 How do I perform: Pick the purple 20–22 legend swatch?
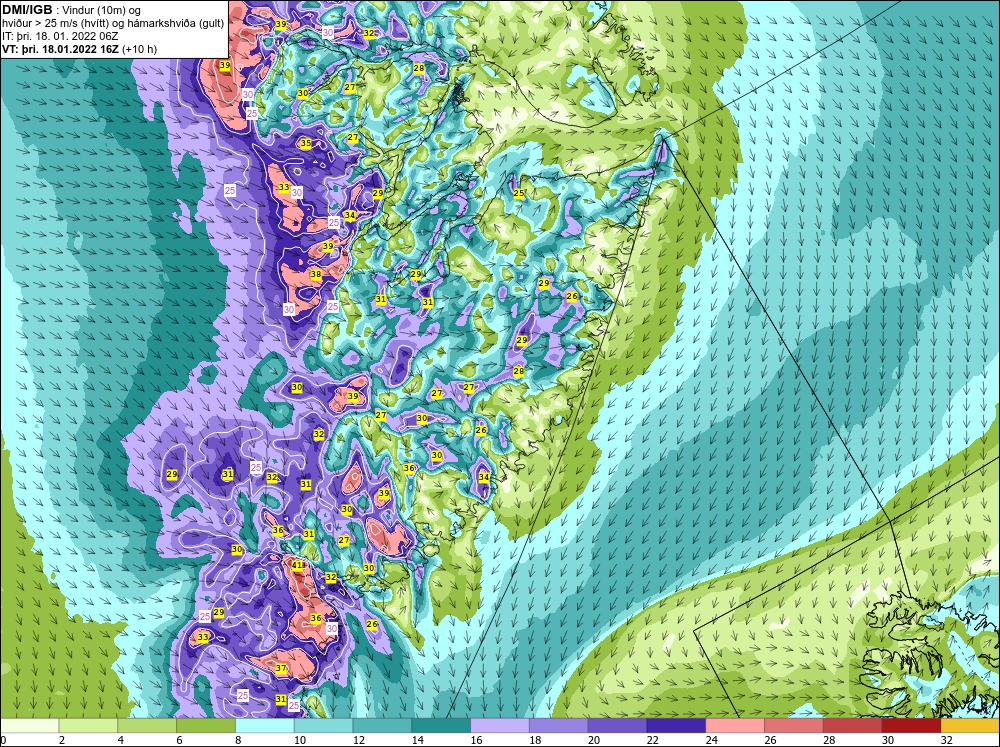(x=617, y=725)
